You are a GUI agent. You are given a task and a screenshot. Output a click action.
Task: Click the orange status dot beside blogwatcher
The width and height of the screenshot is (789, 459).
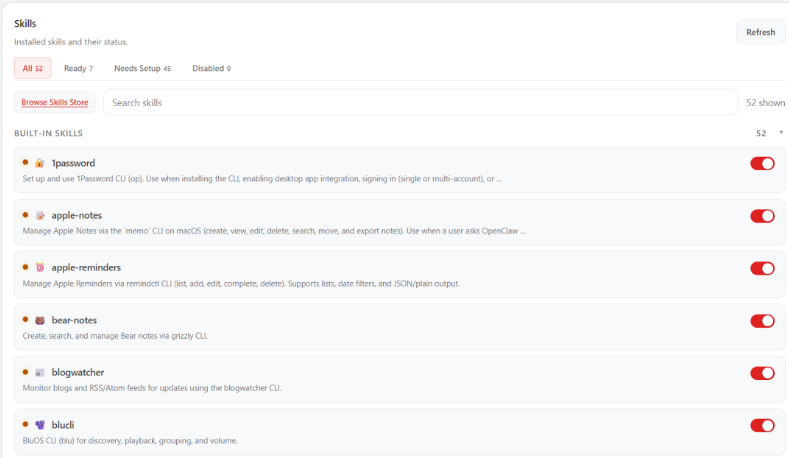click(x=25, y=372)
